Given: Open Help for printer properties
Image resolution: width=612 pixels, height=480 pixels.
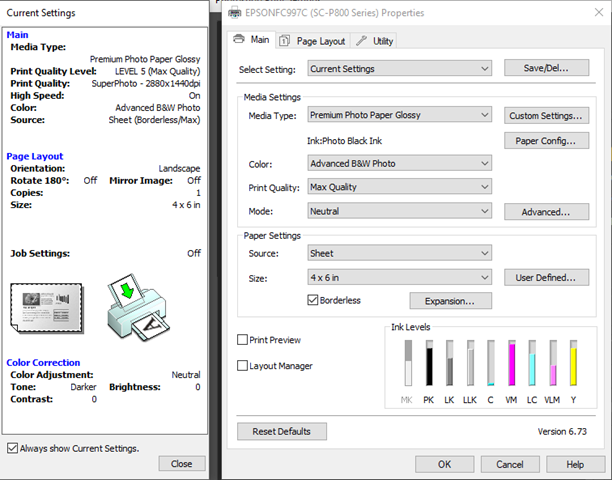Looking at the screenshot, I should coord(576,464).
